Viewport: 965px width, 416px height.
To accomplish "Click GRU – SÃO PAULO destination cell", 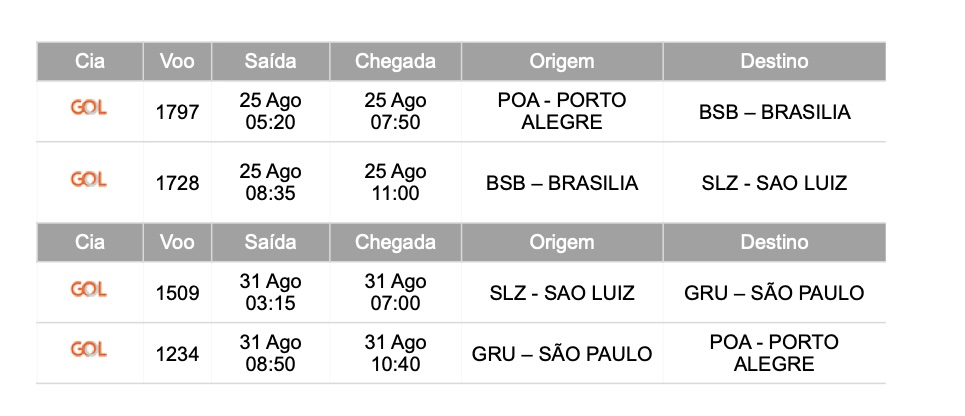I will [774, 293].
